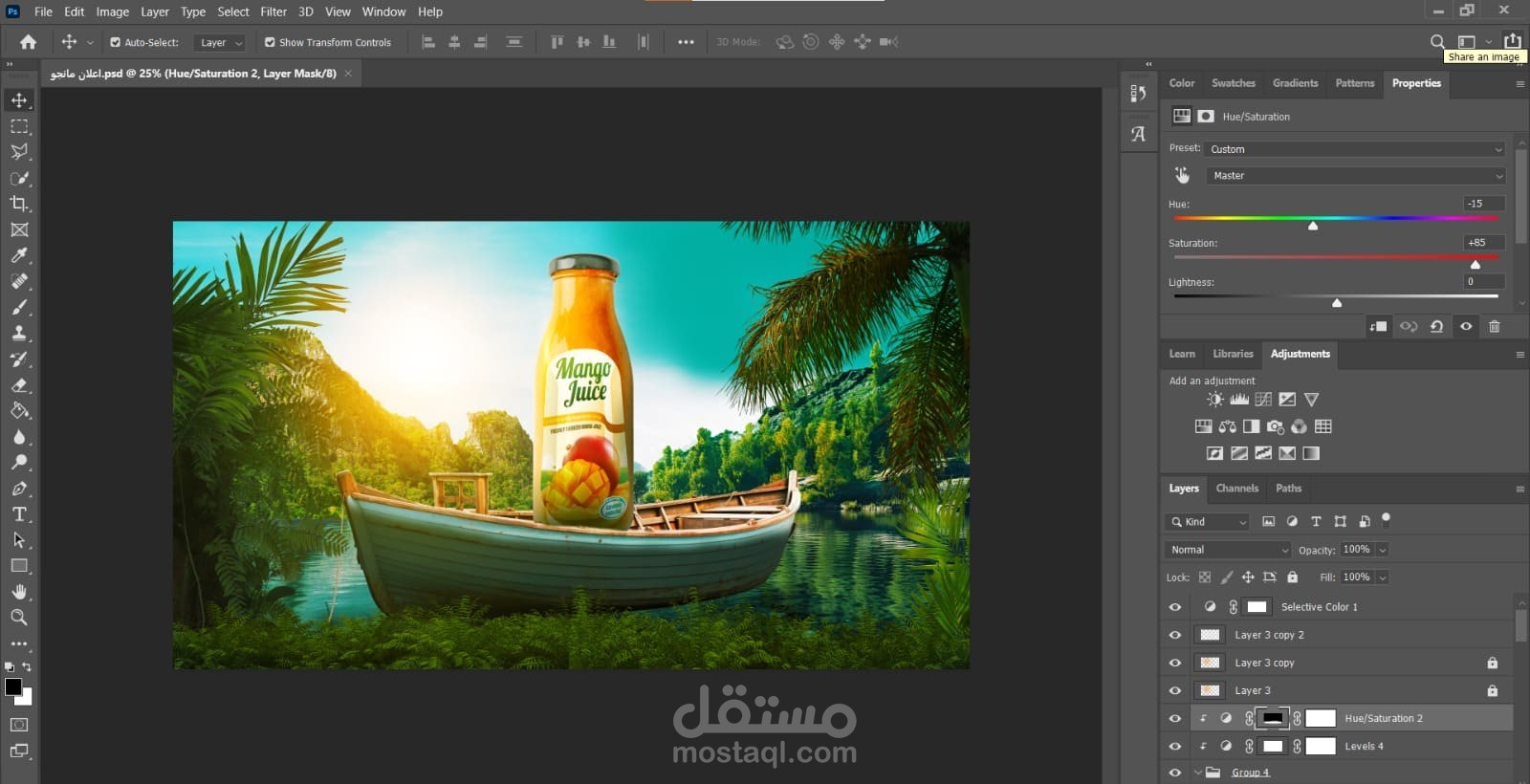
Task: Select the Hue/Saturation 2 layer mask thumbnail
Action: click(x=1273, y=718)
